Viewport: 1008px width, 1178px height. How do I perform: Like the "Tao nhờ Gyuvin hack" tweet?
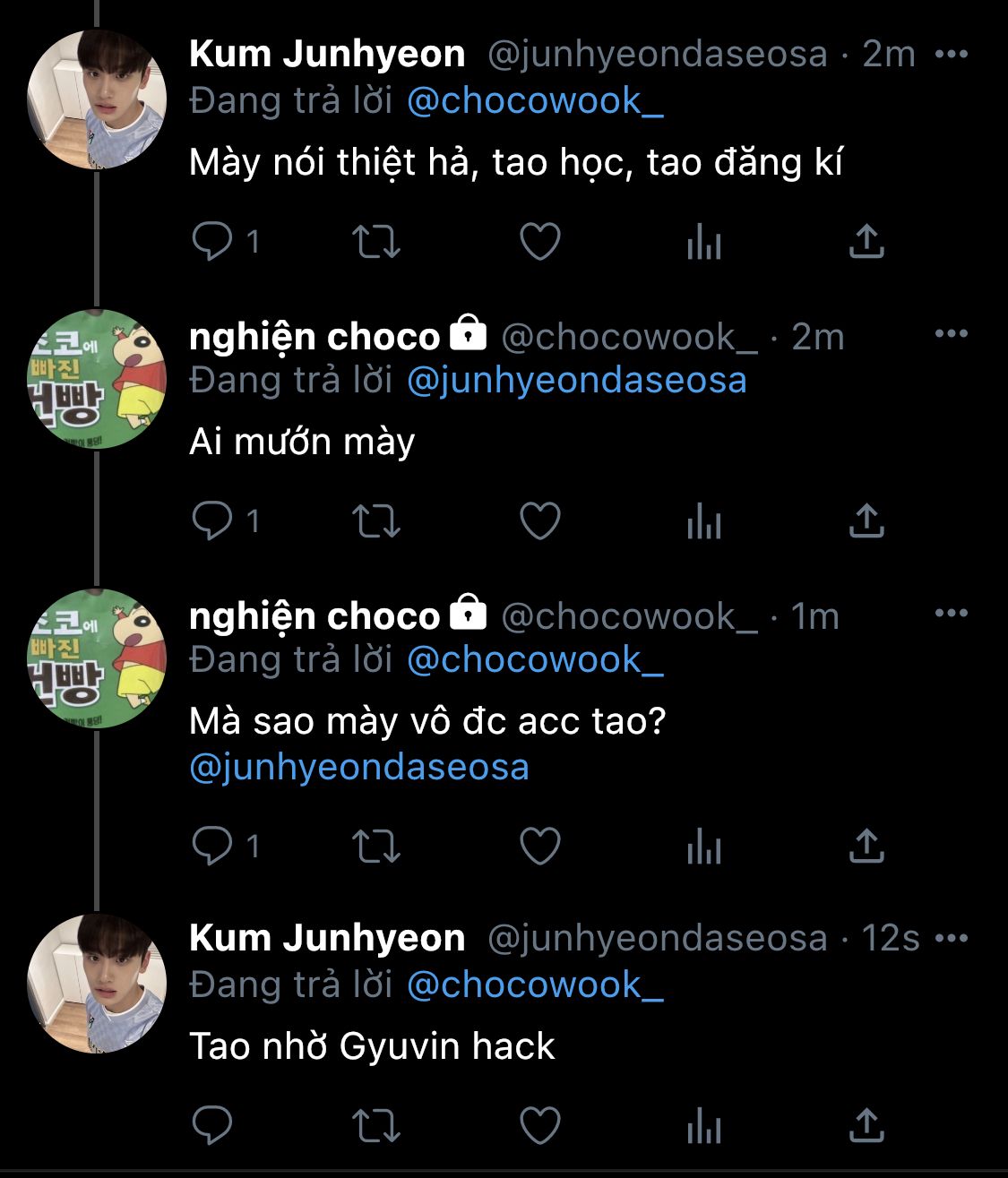[540, 1126]
